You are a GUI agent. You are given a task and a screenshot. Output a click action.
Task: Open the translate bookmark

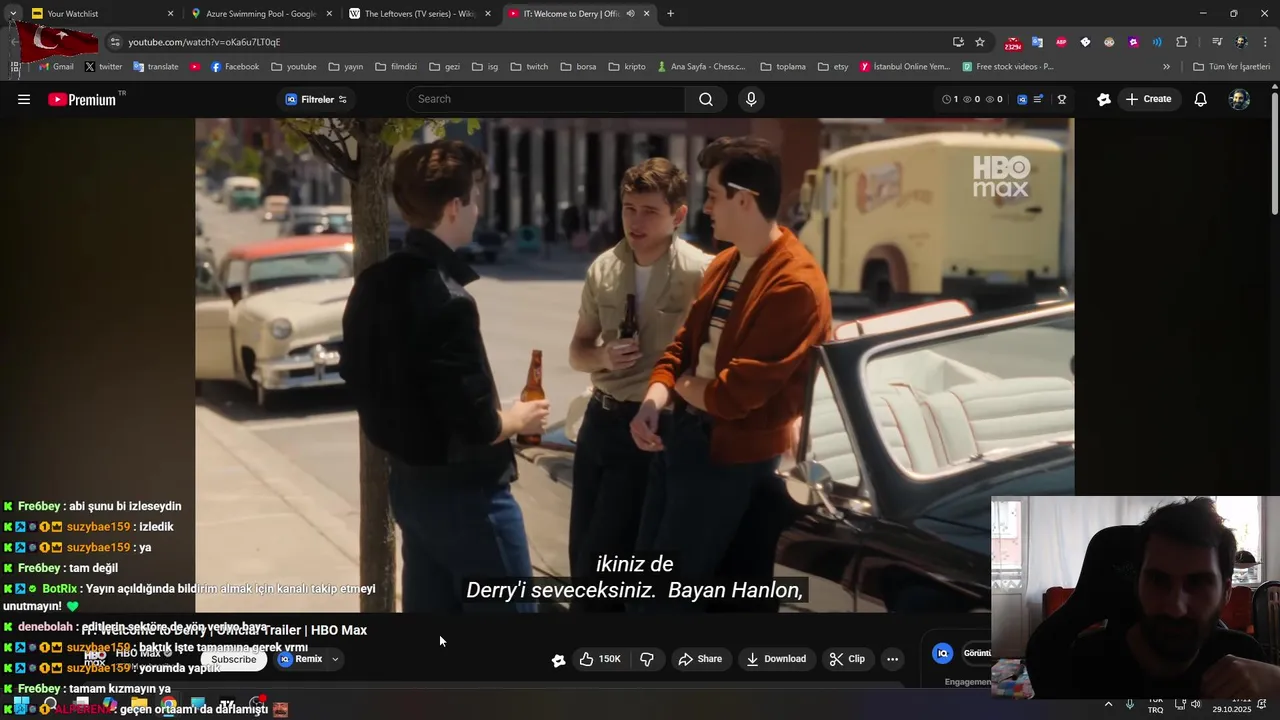155,67
